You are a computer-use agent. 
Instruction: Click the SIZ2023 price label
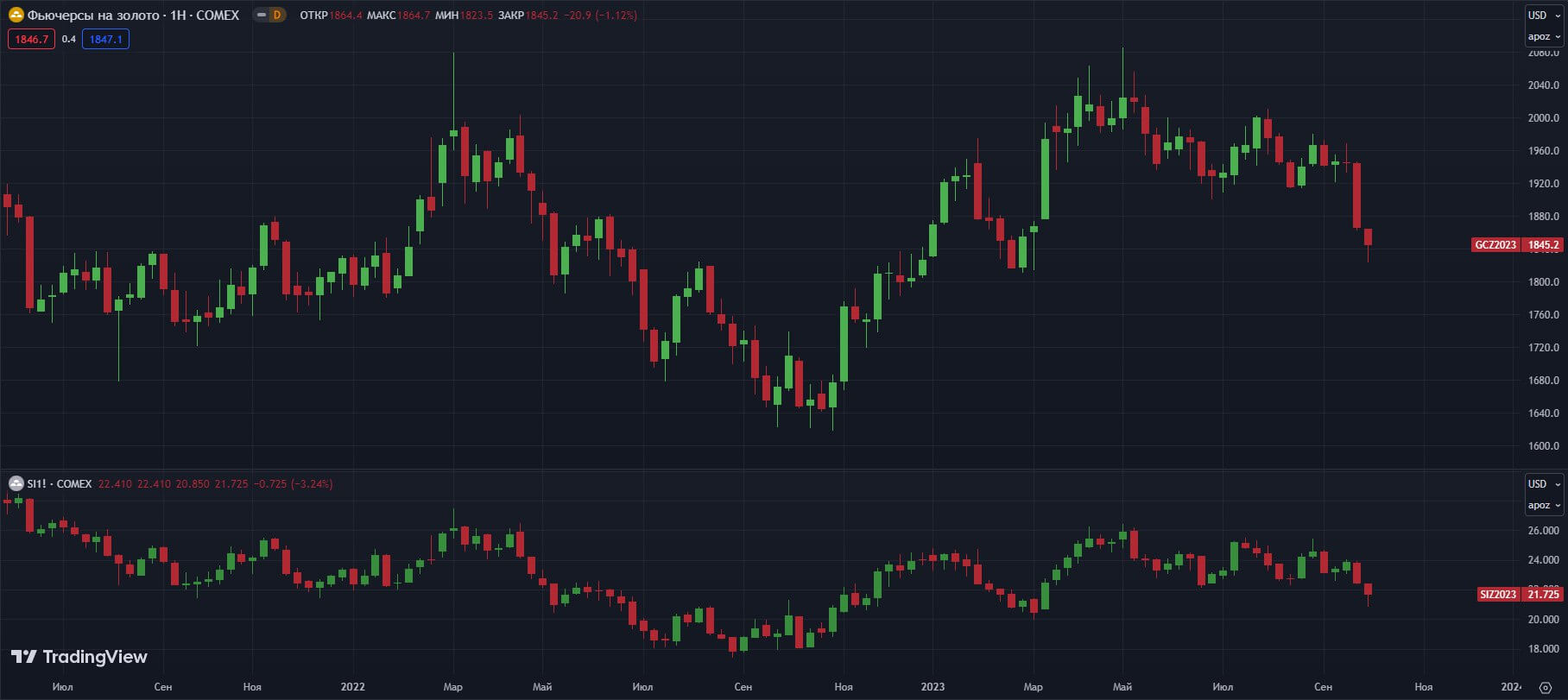pos(1498,594)
